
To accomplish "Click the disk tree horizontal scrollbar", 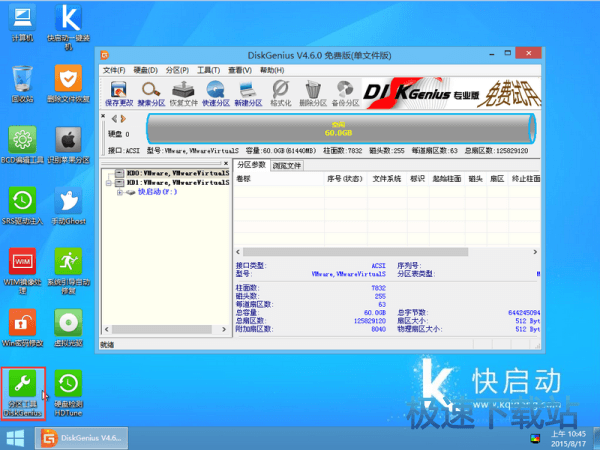I will 162,329.
